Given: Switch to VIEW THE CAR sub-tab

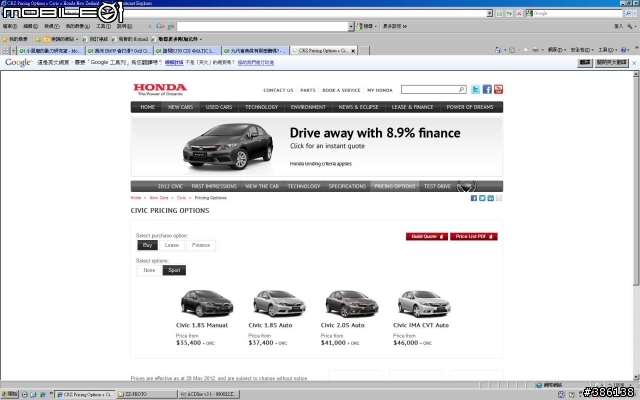Looking at the screenshot, I should [262, 186].
